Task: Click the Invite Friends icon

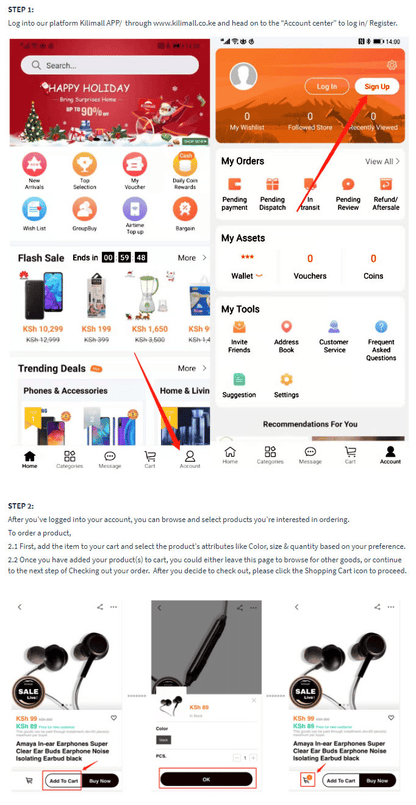Action: pos(239,327)
